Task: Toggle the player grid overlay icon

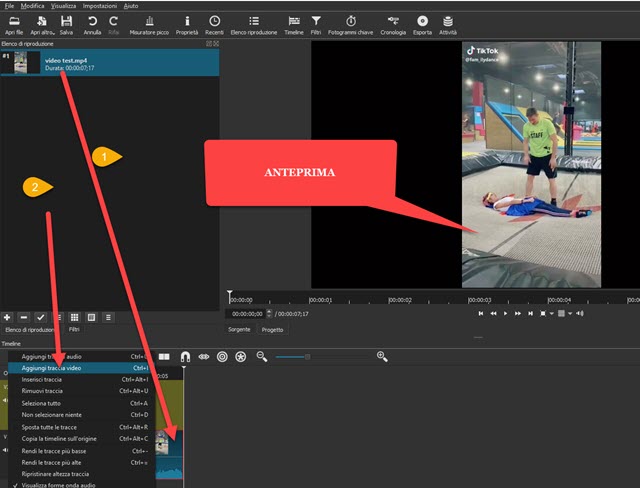Action: pyautogui.click(x=561, y=313)
